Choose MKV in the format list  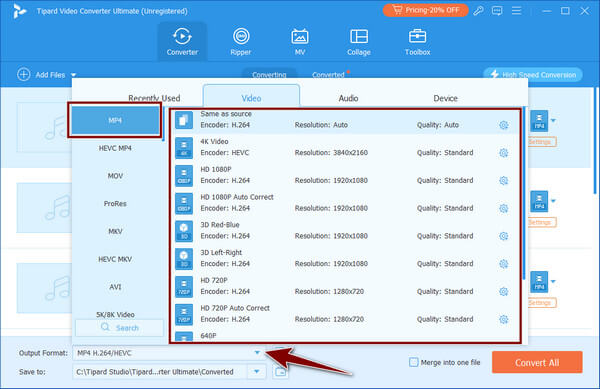click(x=115, y=231)
